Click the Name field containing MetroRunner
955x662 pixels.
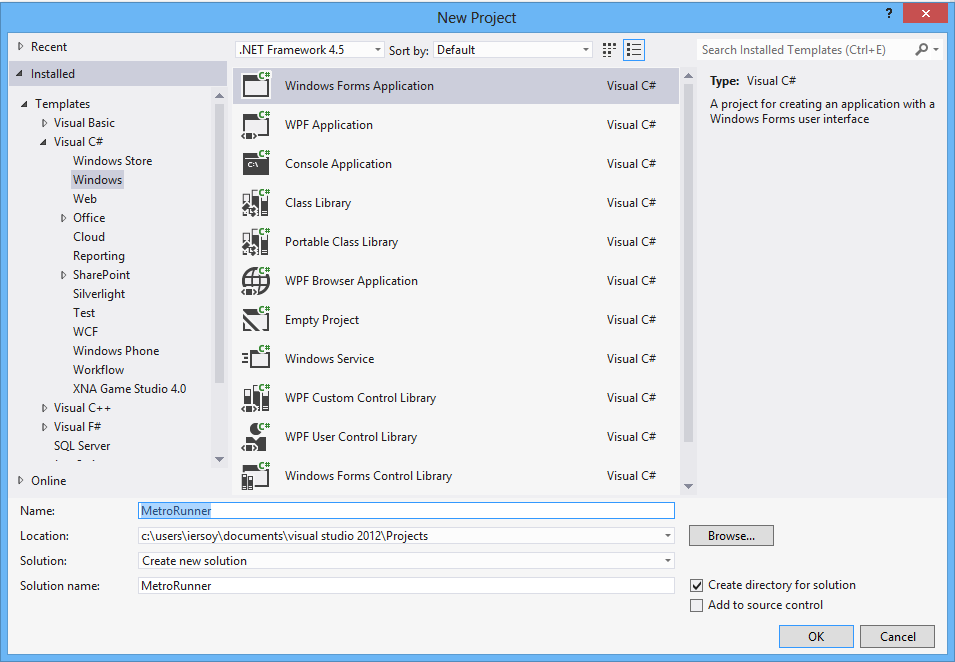pos(406,511)
